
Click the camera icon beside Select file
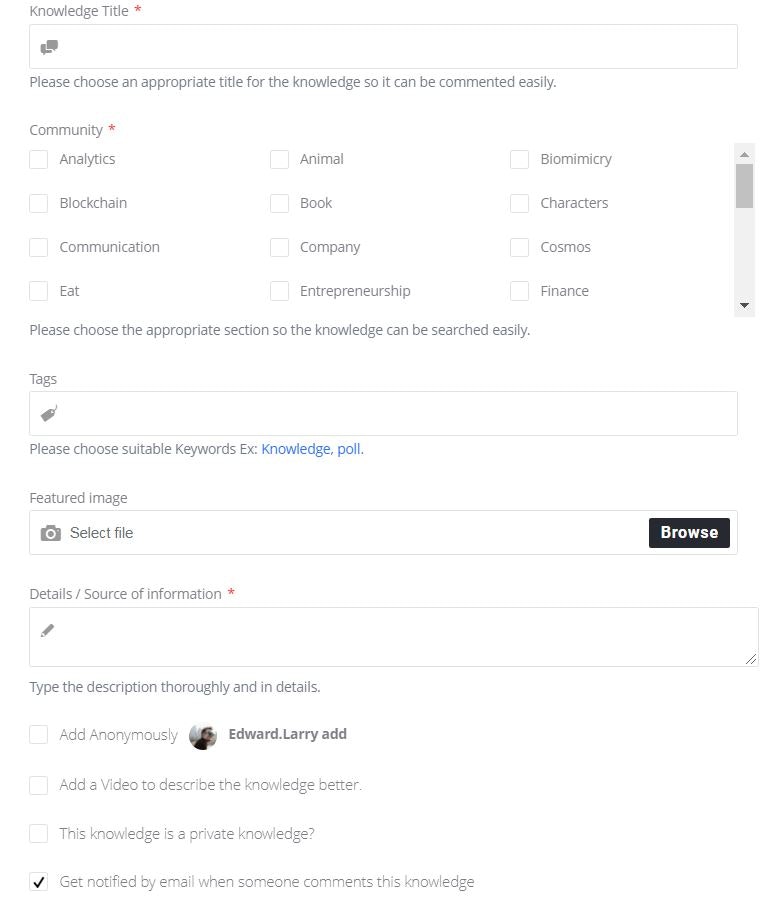click(50, 533)
